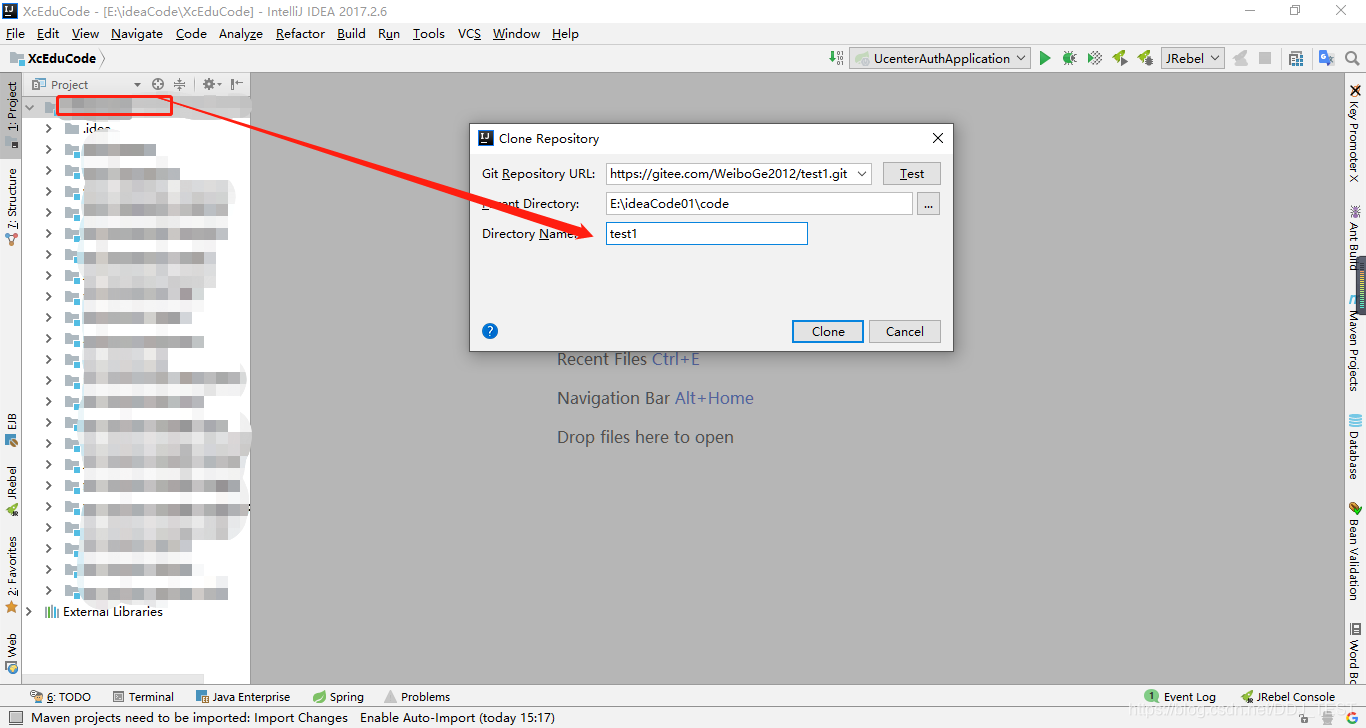
Task: Click the Directory Name field containing test1
Action: point(707,234)
